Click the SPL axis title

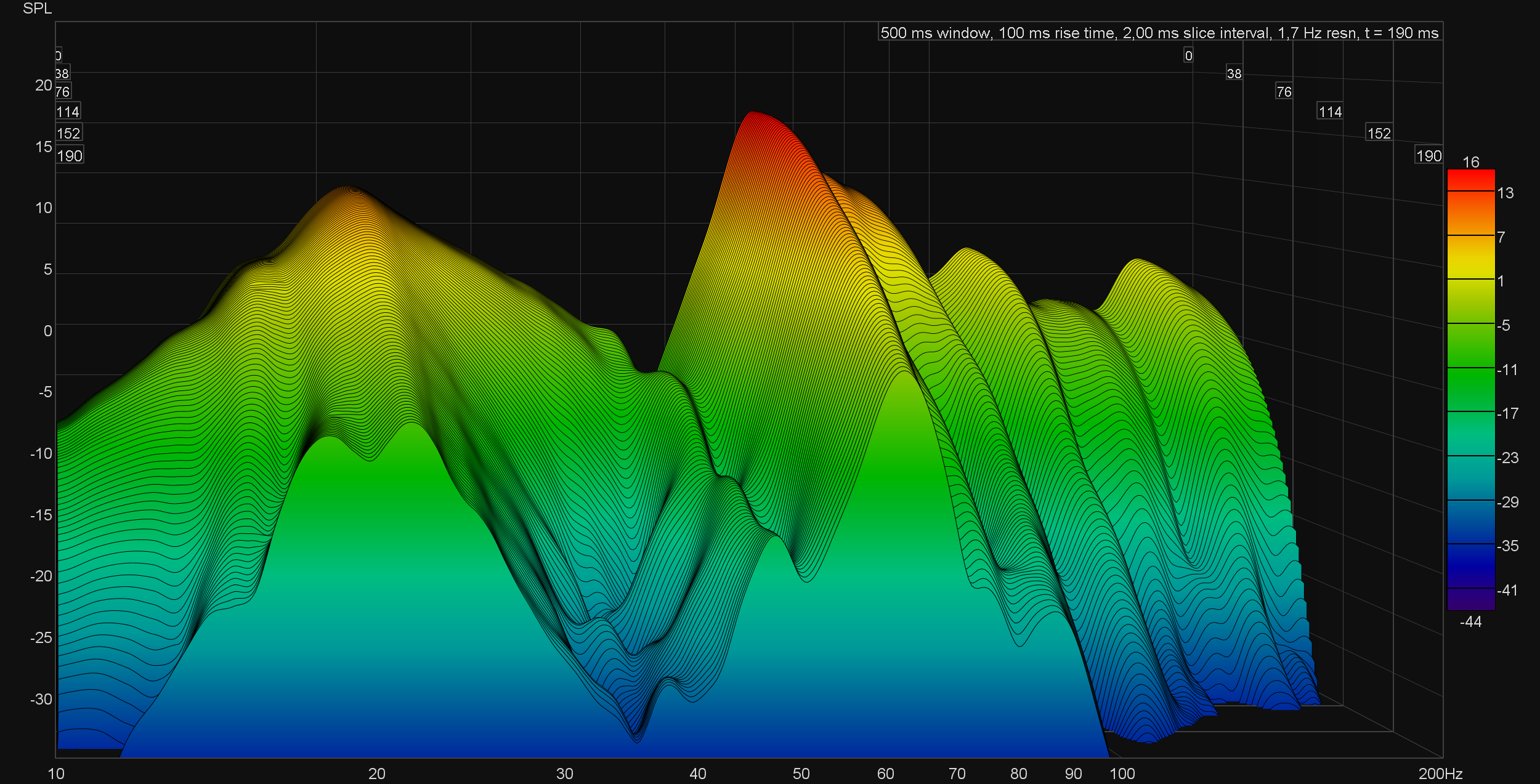pos(37,9)
